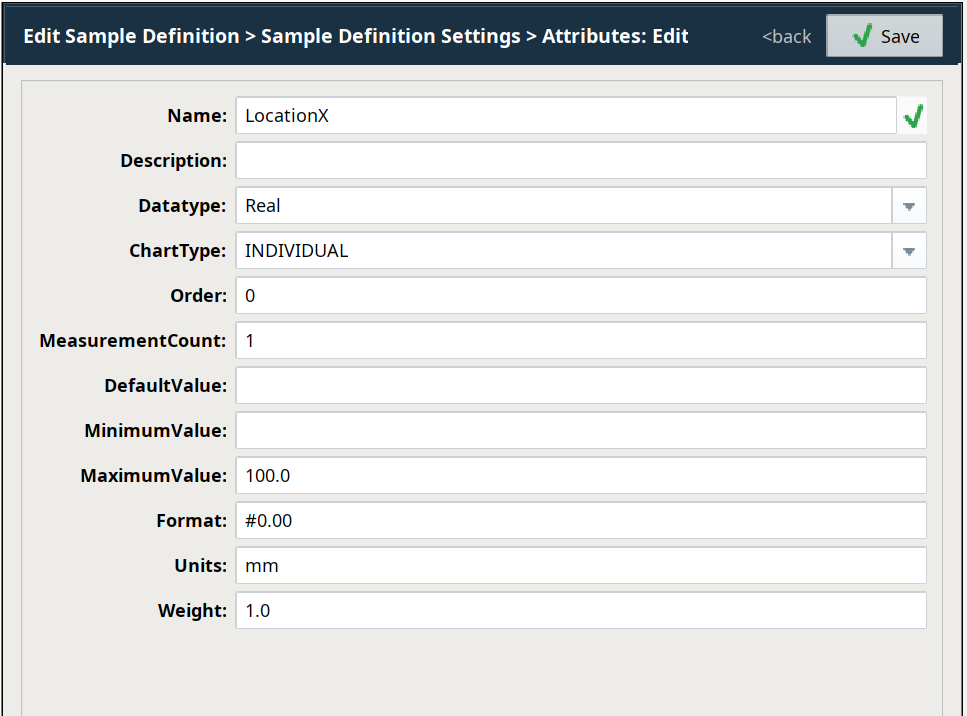Image resolution: width=967 pixels, height=716 pixels.
Task: Click 'Attributes: Edit' in the breadcrumb
Action: click(x=615, y=37)
